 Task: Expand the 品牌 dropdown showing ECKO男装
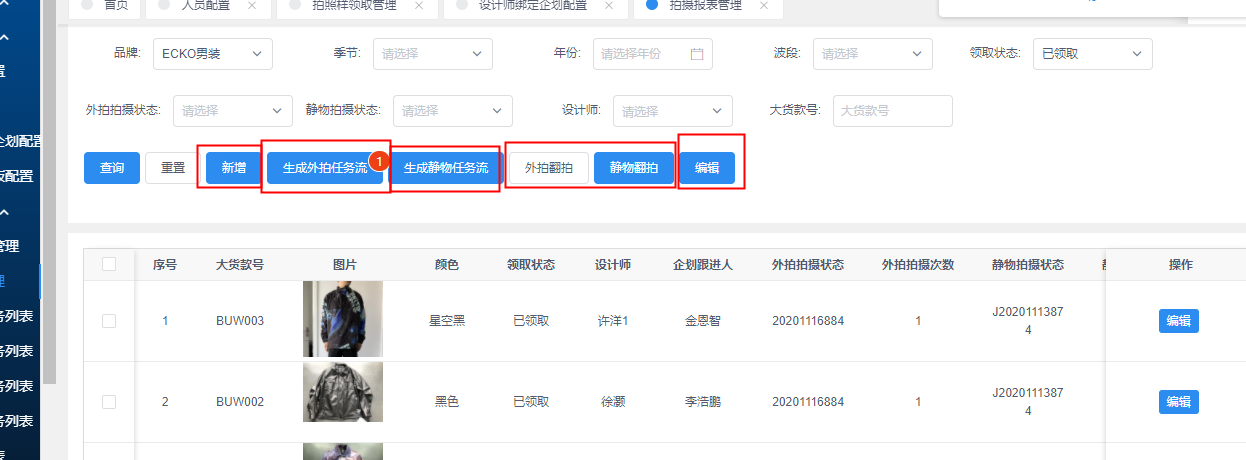pos(213,54)
